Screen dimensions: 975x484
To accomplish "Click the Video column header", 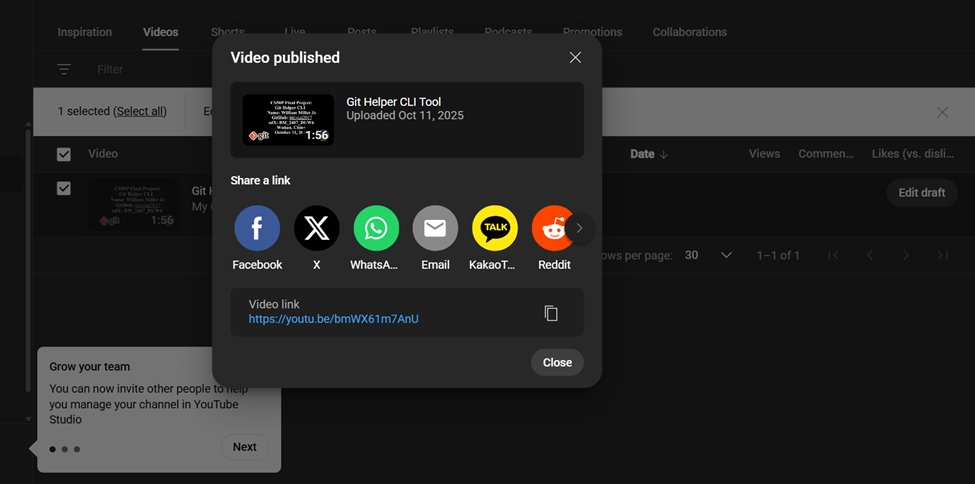I will click(x=103, y=154).
